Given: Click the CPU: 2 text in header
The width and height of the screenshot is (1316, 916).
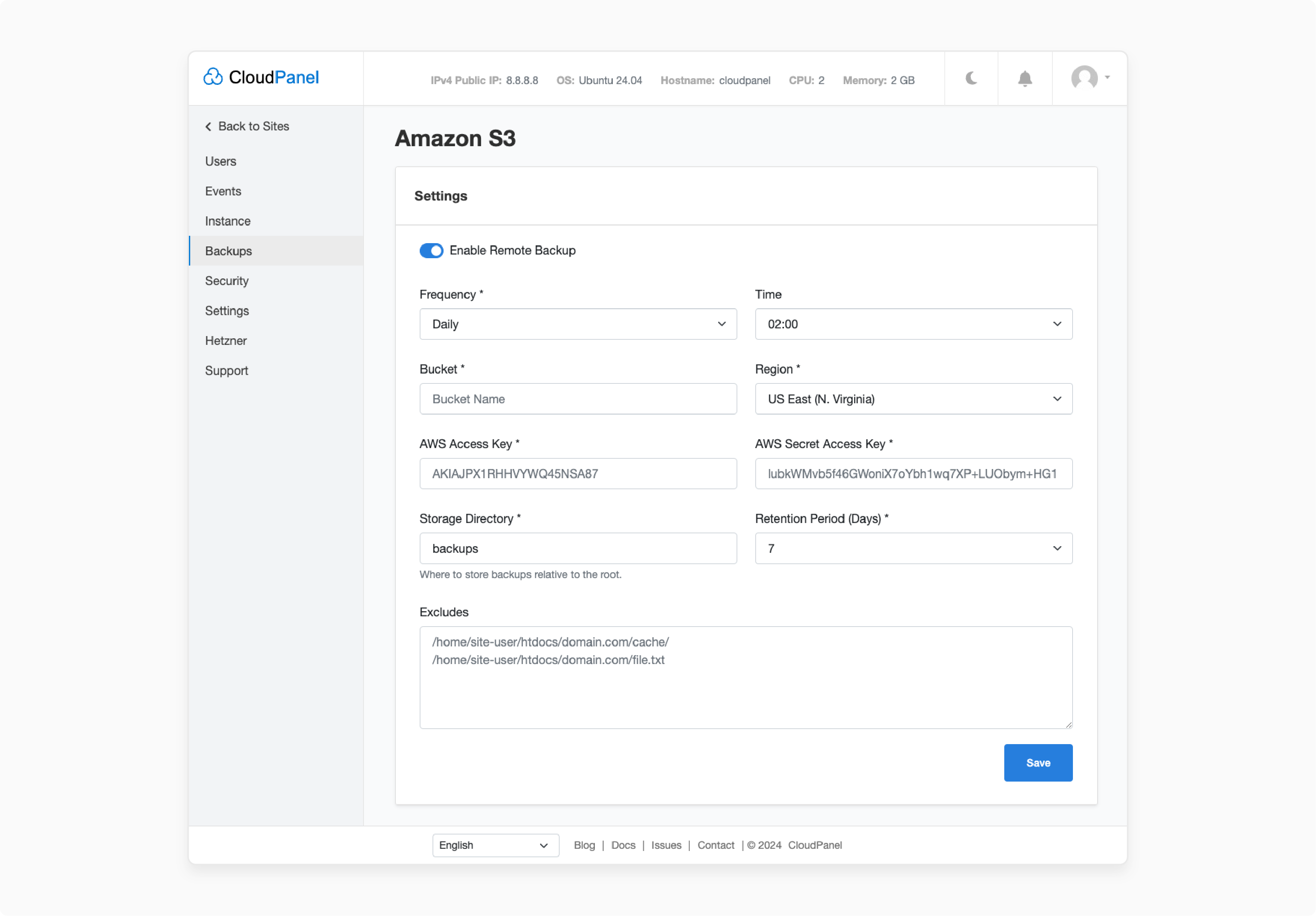Looking at the screenshot, I should coord(806,81).
